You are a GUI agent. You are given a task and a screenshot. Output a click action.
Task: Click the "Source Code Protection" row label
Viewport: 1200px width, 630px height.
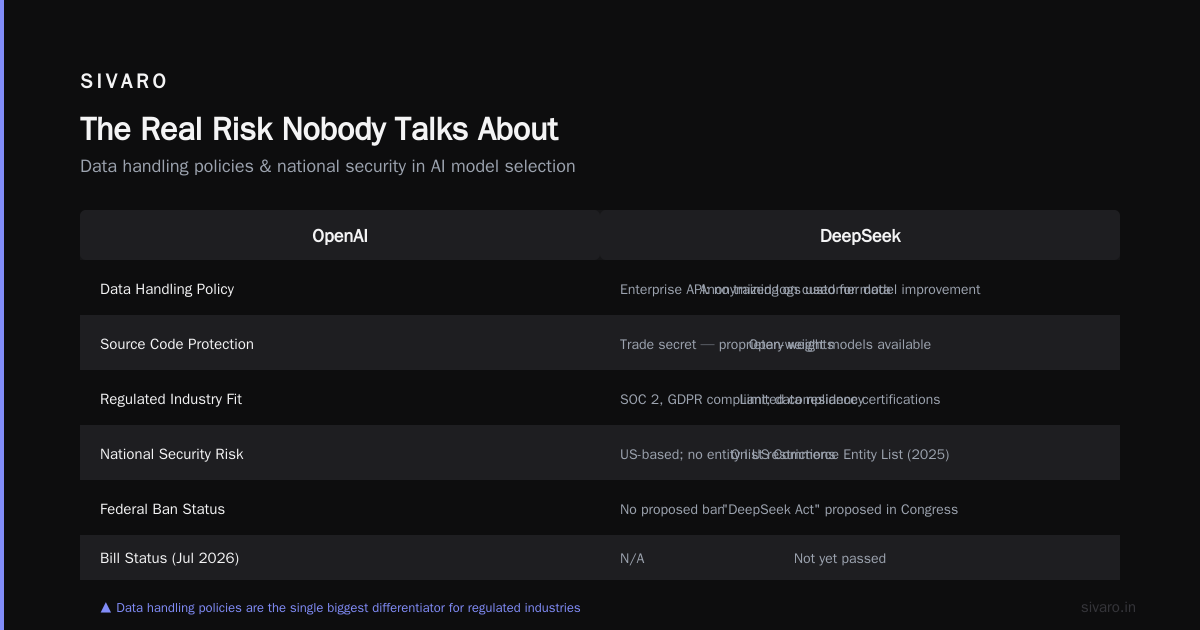click(x=177, y=344)
